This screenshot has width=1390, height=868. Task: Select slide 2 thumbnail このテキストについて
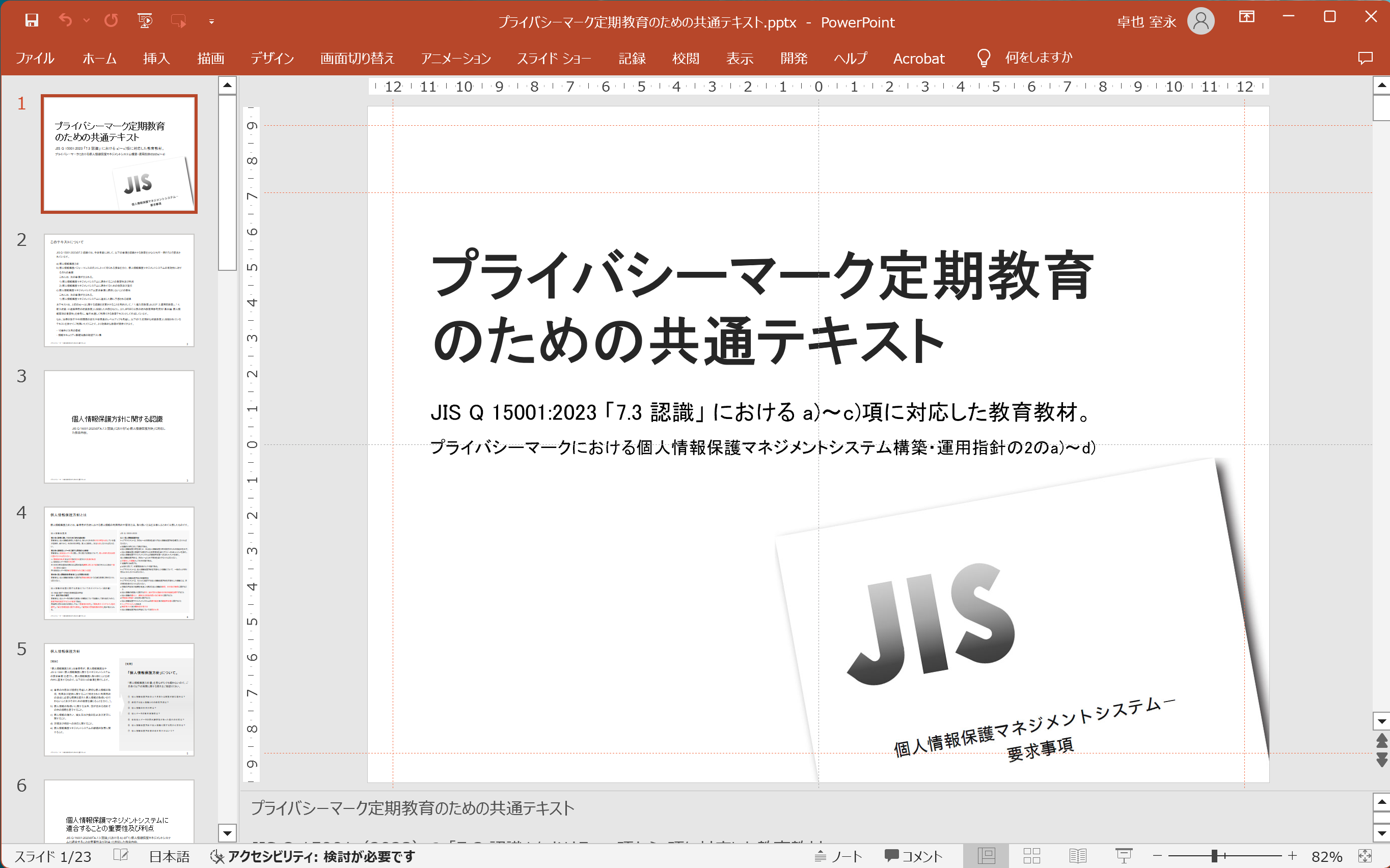(x=119, y=290)
